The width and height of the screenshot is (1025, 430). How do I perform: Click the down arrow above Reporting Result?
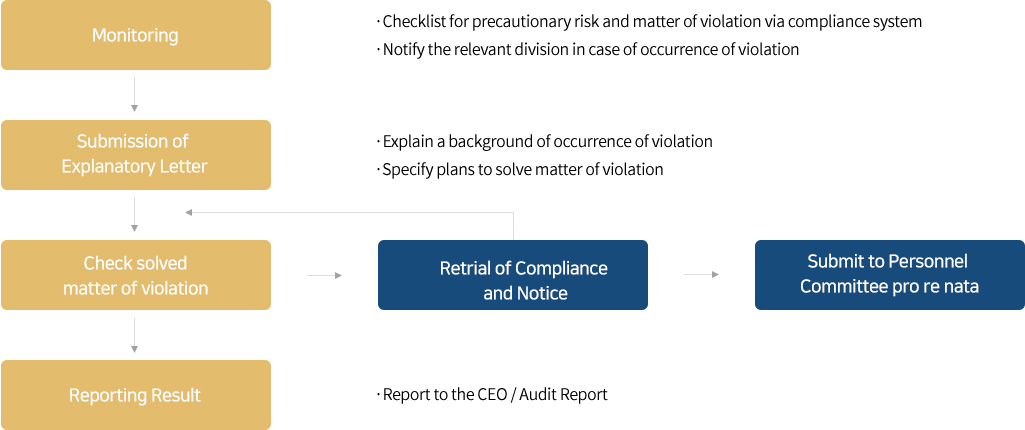(x=134, y=335)
